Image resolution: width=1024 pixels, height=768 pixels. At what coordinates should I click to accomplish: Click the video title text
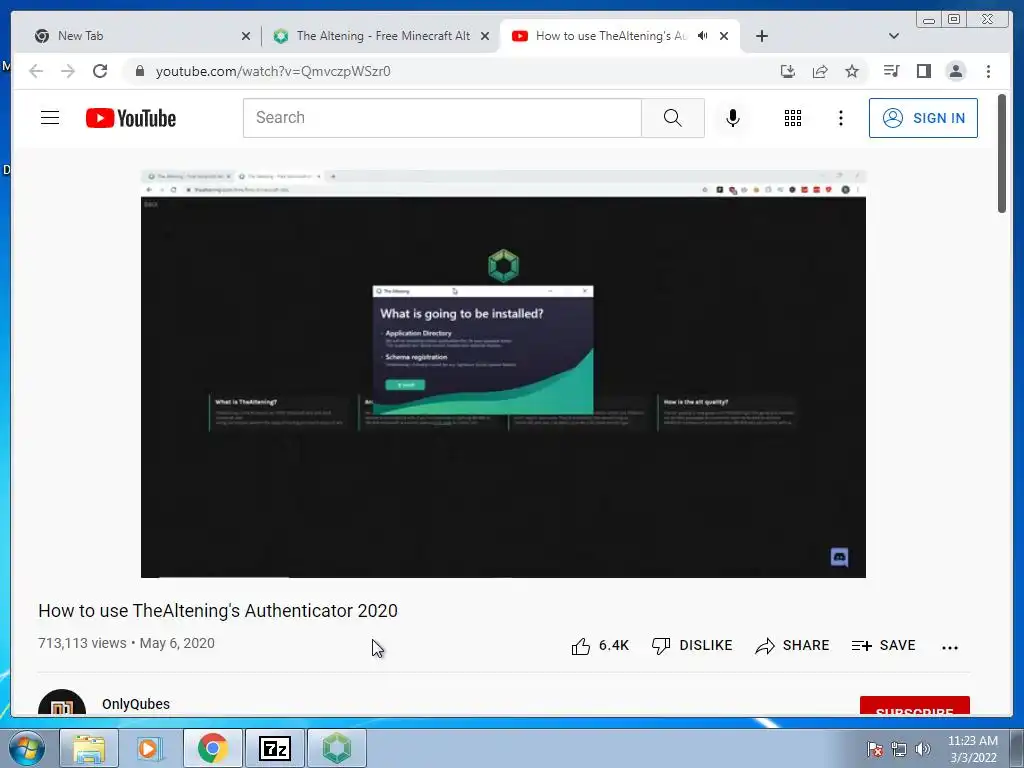click(217, 611)
